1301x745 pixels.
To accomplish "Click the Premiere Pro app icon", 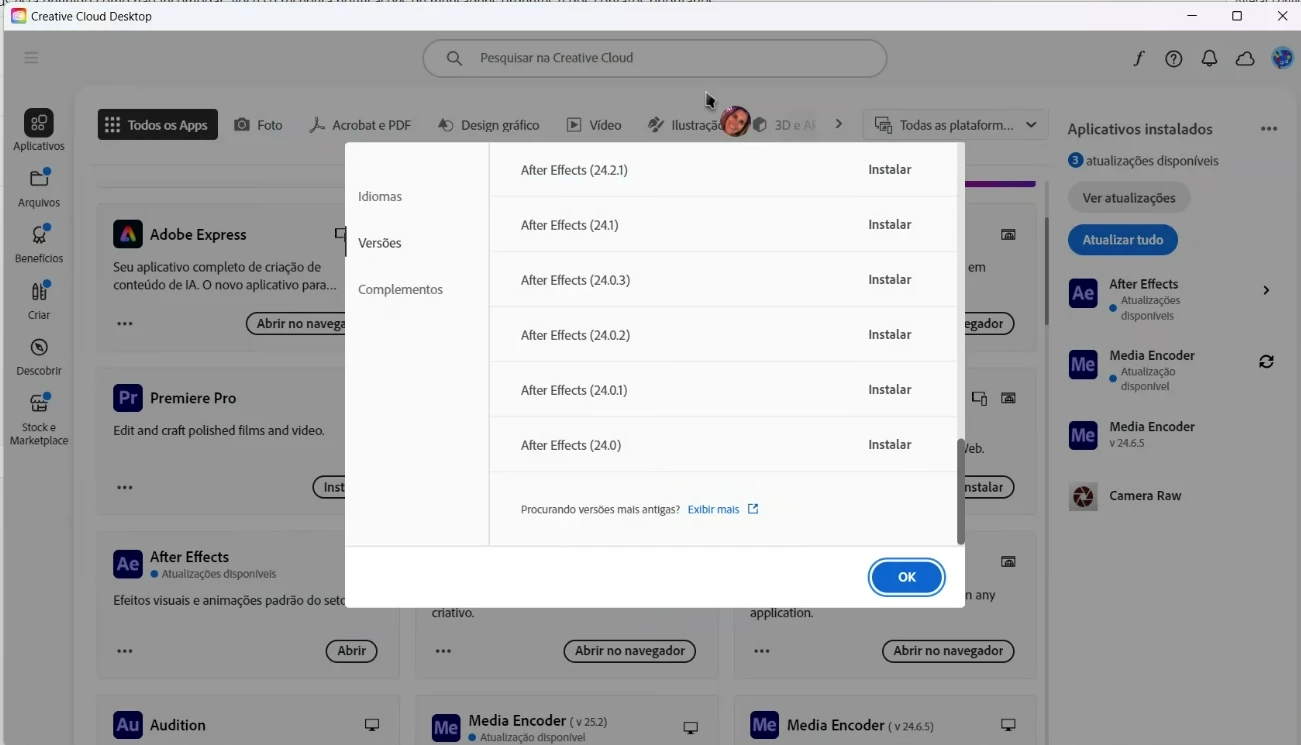I will coord(128,398).
